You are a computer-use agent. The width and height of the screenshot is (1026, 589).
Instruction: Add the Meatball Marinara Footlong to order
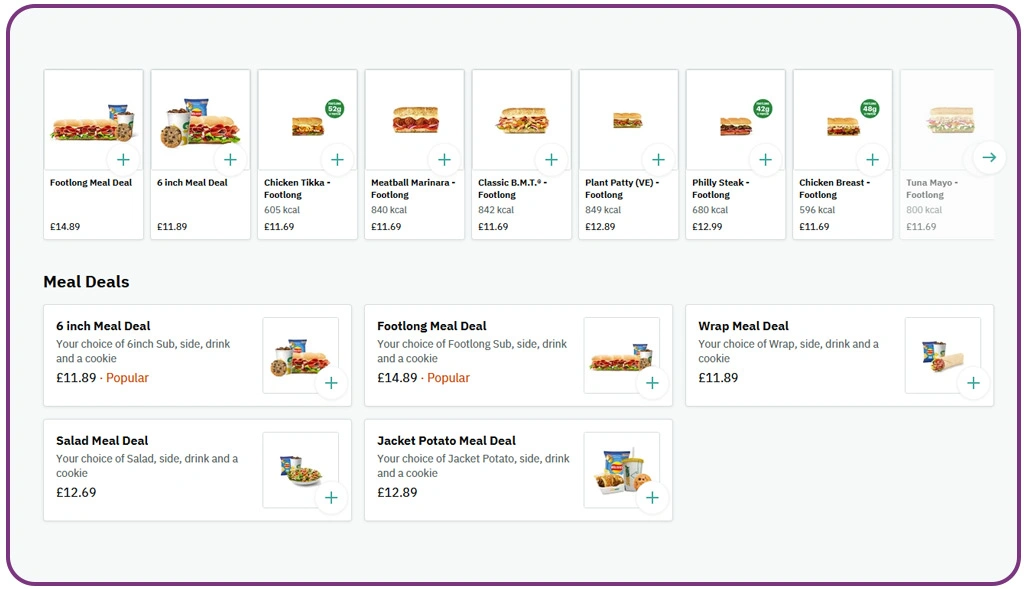coord(444,159)
